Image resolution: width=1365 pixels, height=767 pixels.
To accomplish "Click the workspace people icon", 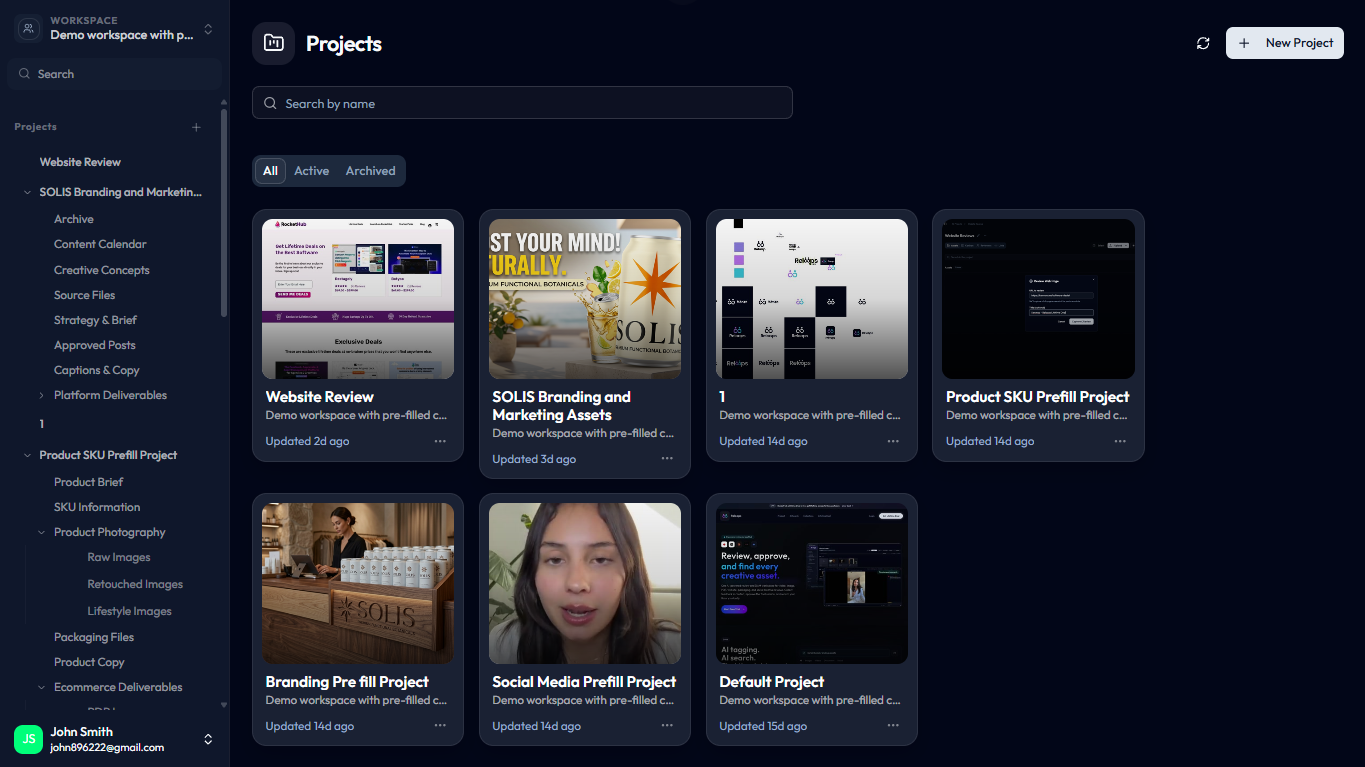I will tap(28, 29).
